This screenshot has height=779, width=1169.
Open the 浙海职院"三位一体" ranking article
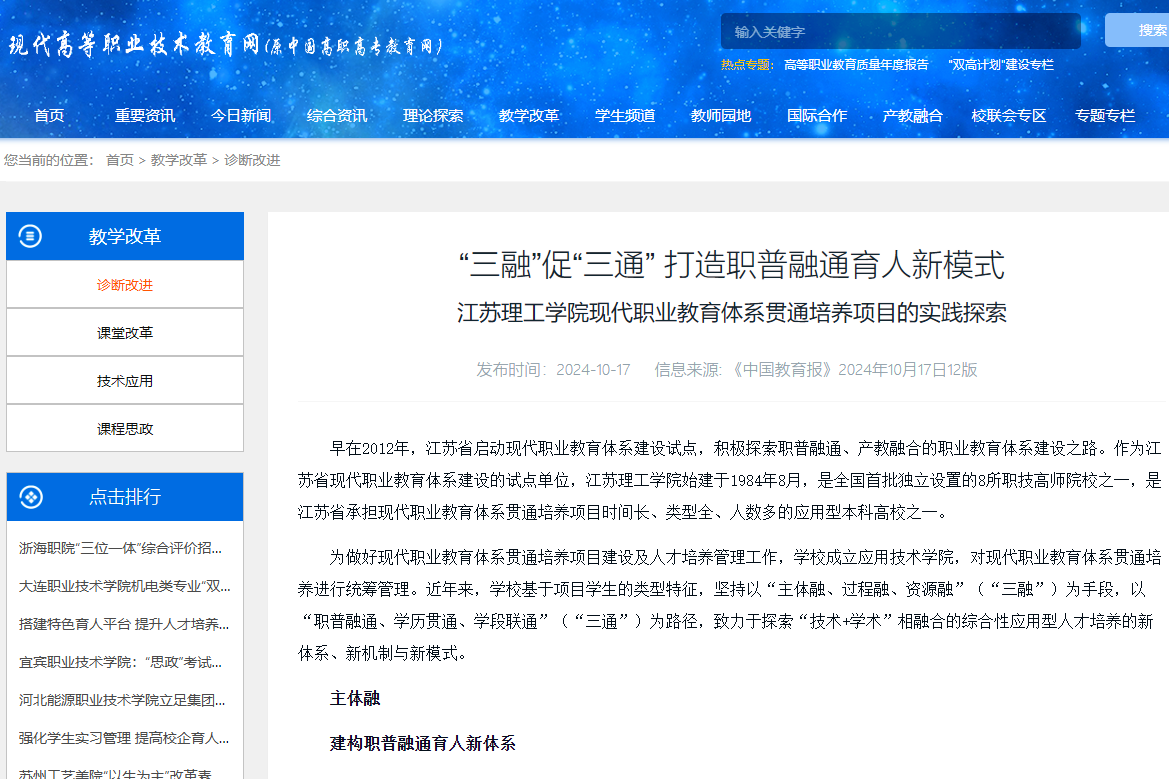(x=121, y=548)
